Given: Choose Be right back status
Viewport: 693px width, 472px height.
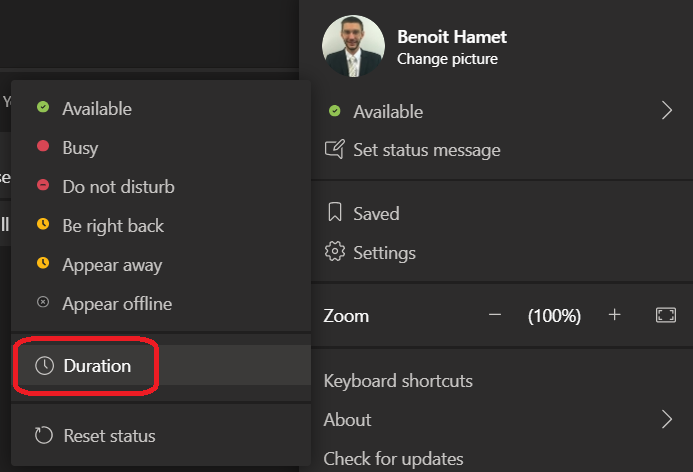Looking at the screenshot, I should click(113, 226).
